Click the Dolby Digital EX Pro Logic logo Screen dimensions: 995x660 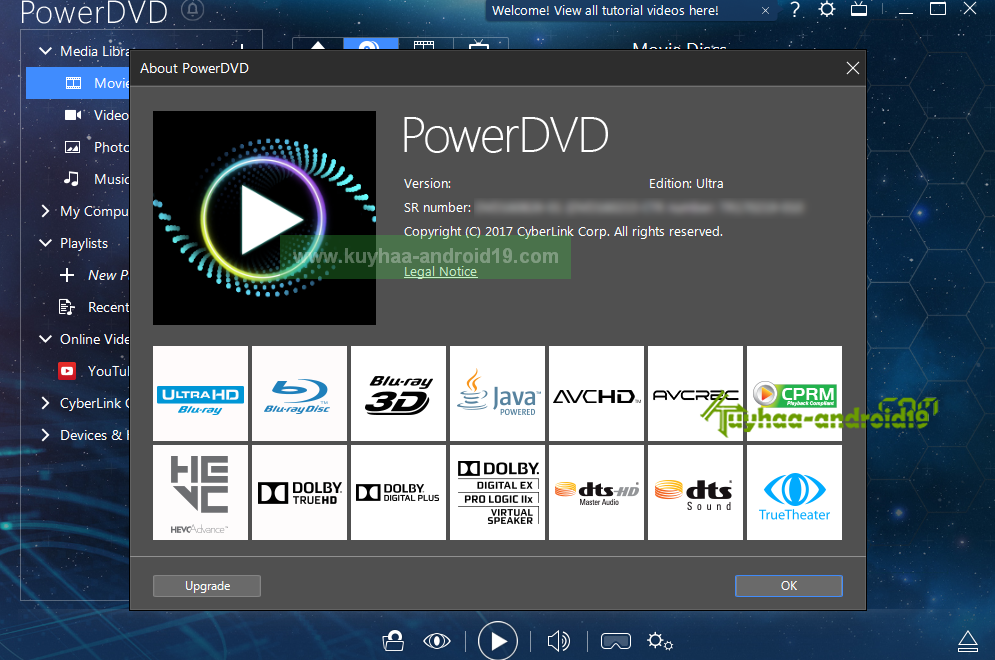tap(498, 492)
